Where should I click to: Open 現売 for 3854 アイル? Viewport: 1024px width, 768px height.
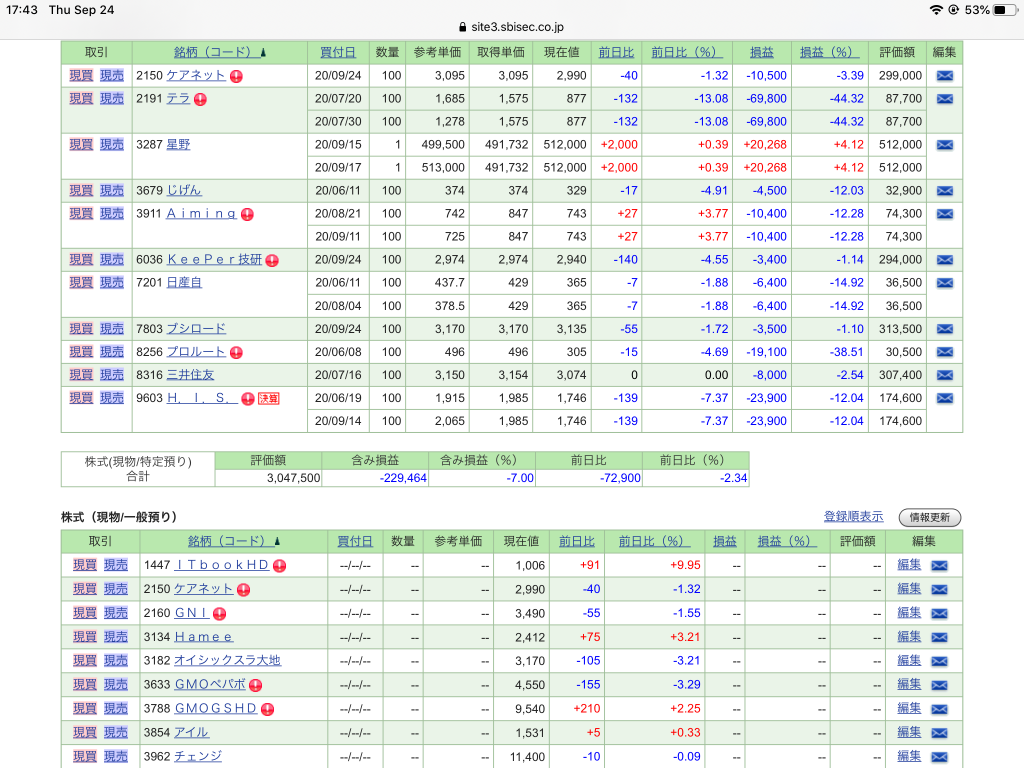[116, 732]
